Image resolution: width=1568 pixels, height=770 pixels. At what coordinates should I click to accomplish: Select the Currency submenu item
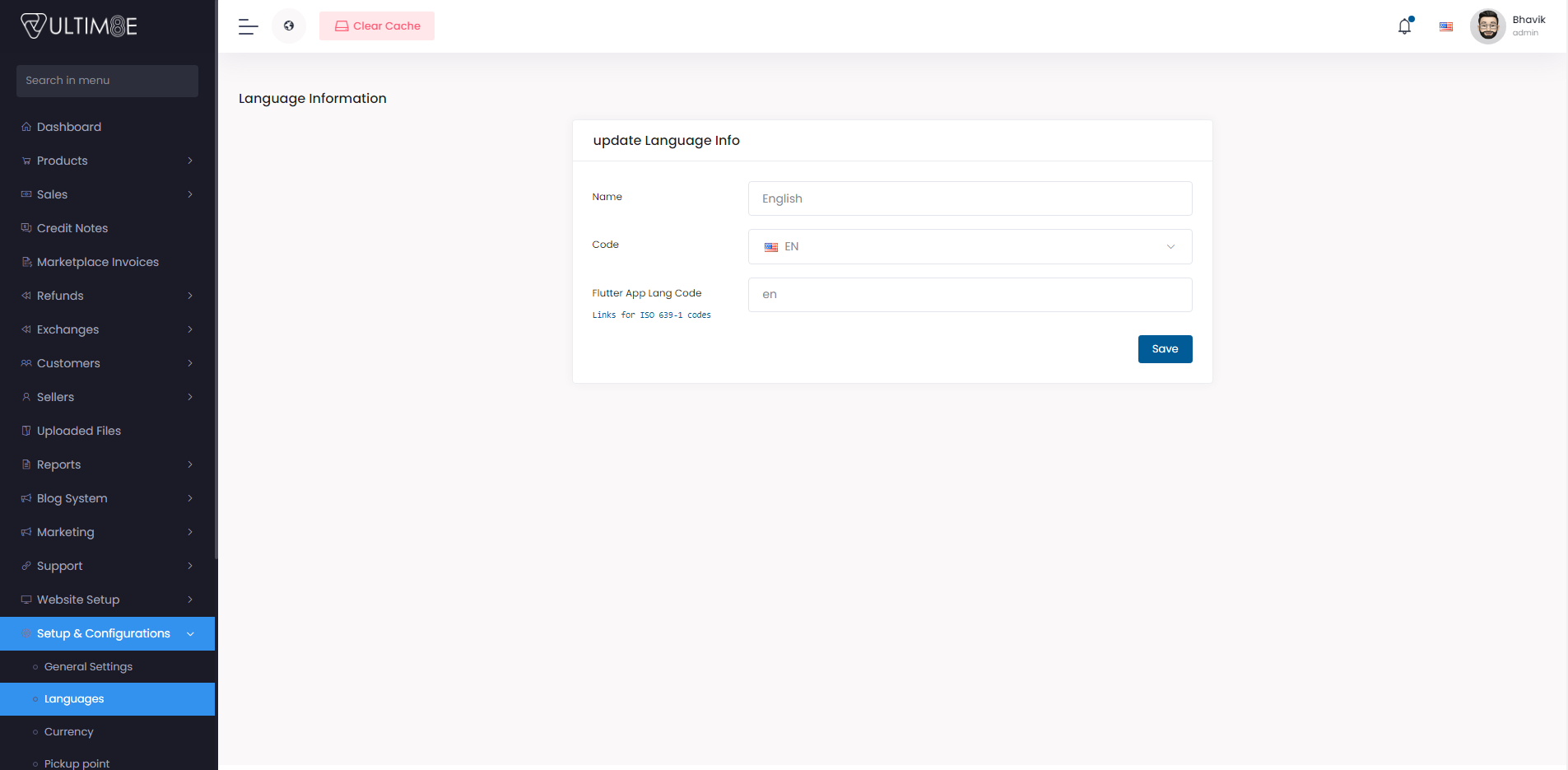[x=69, y=731]
